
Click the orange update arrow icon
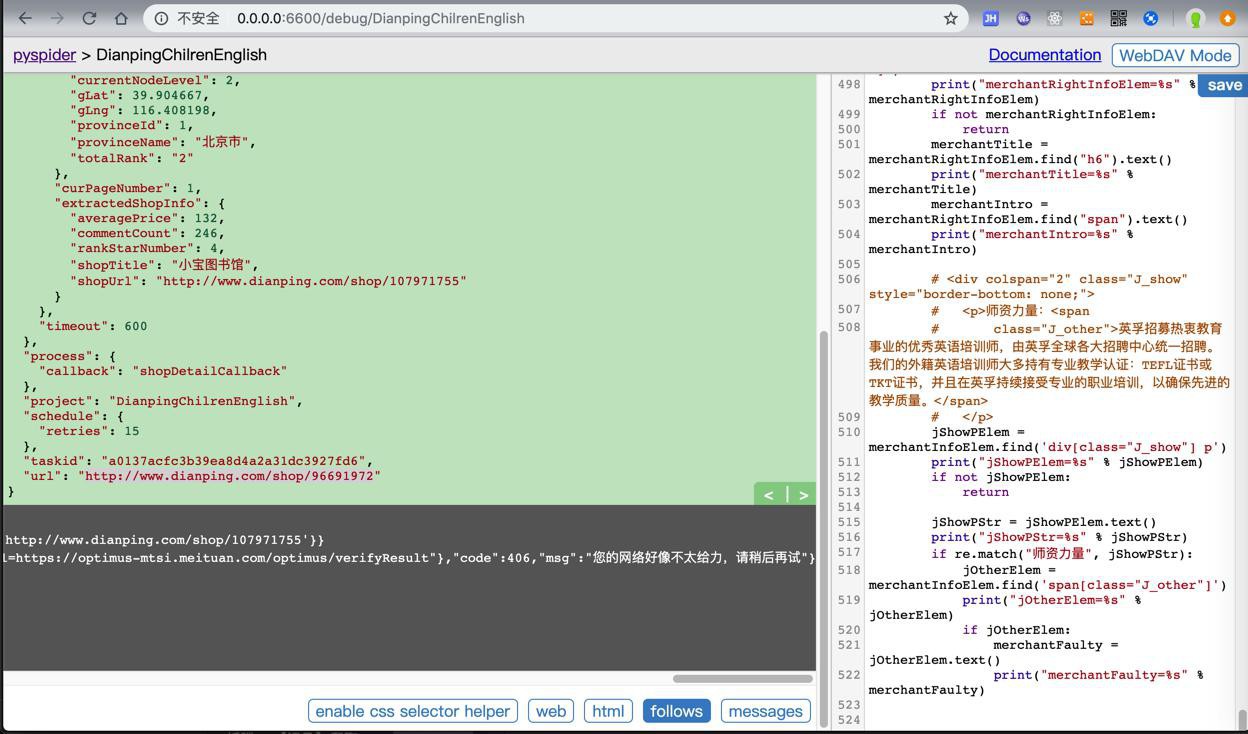pyautogui.click(x=1227, y=18)
